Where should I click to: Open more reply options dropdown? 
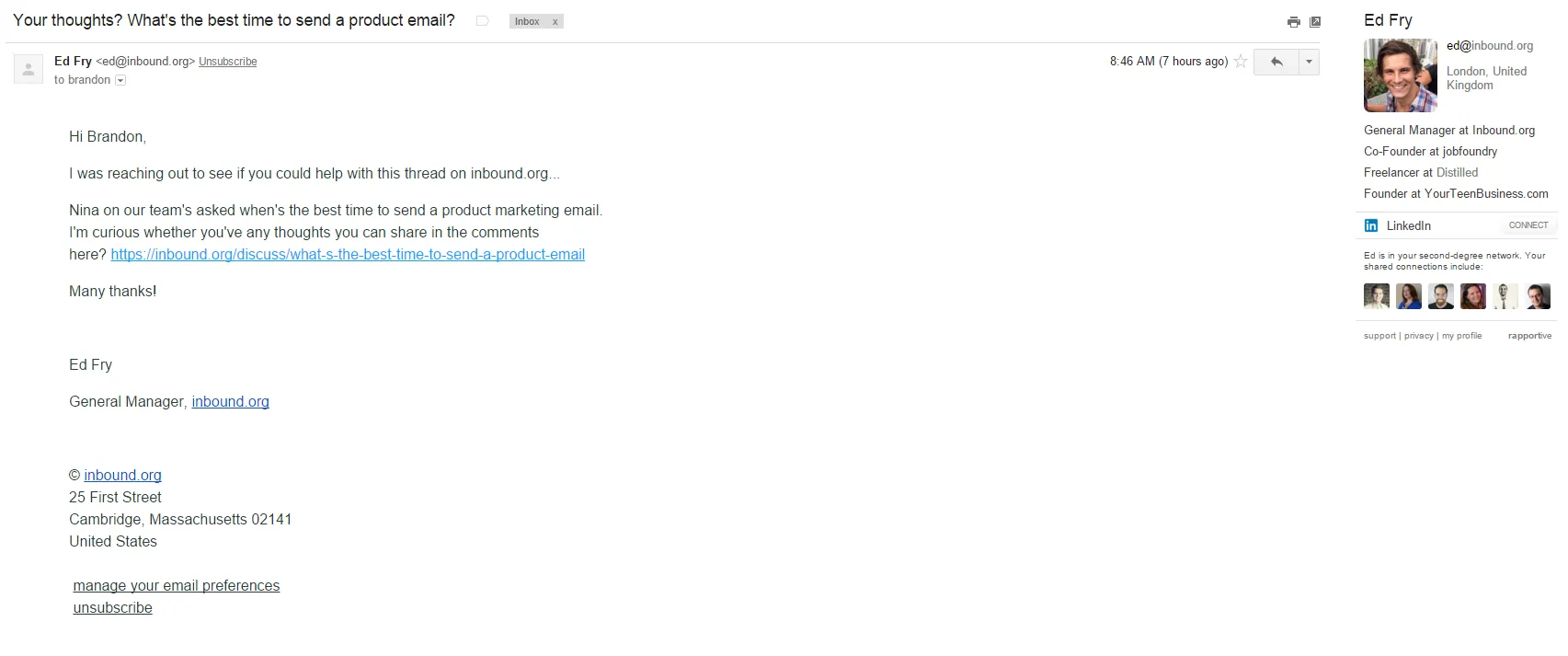tap(1309, 62)
